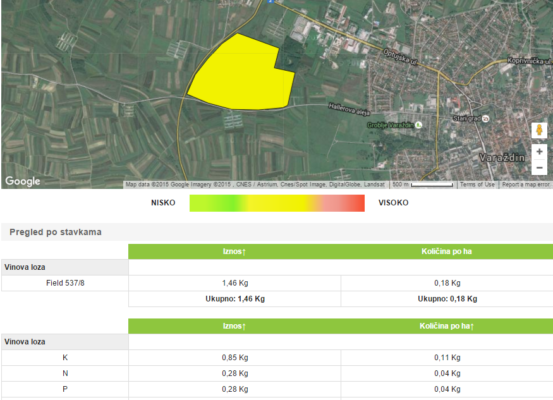Select the K nutrient row
Viewport: 553px width, 400px height.
(277, 357)
